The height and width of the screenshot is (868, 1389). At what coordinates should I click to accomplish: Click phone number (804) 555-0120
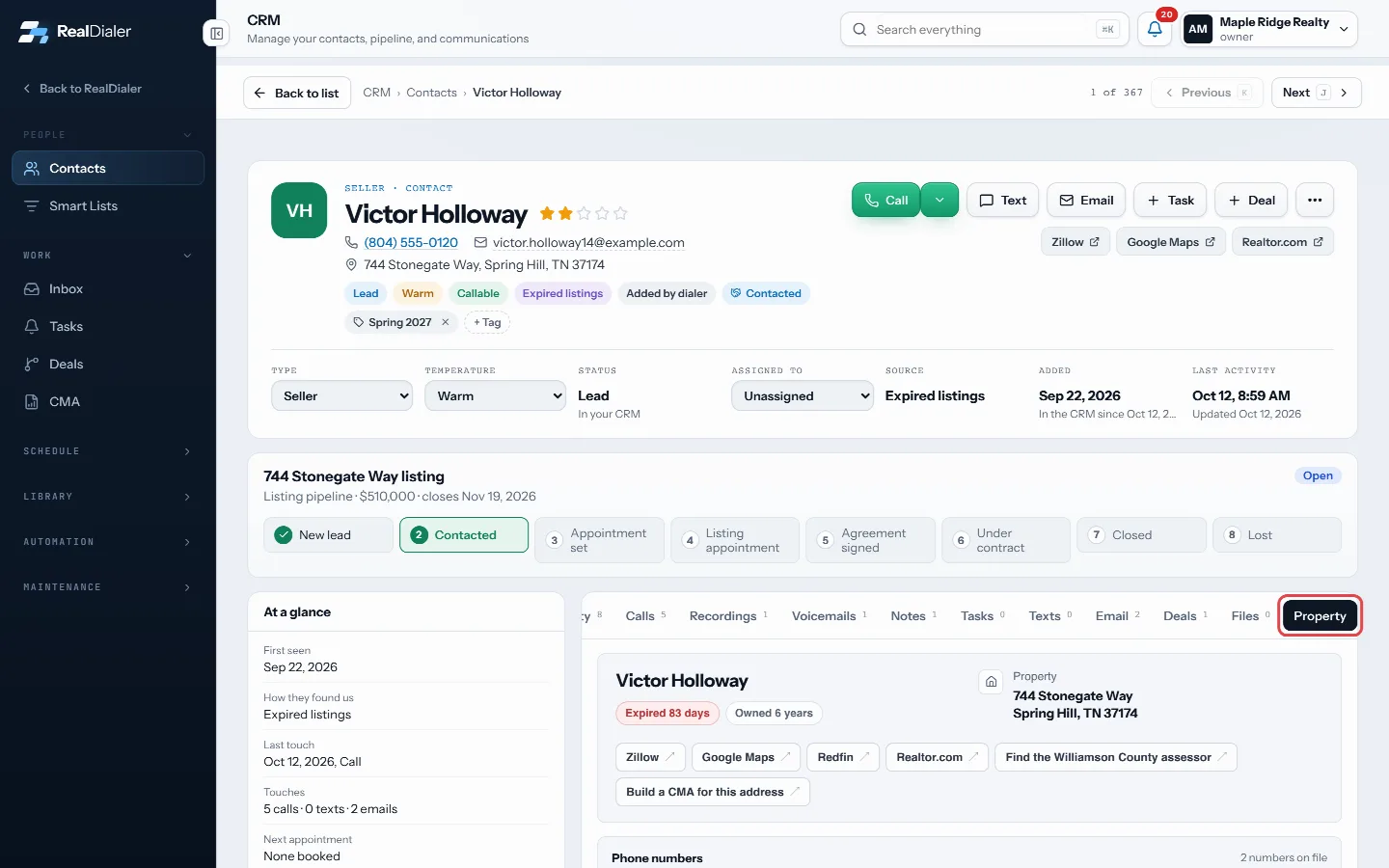pos(411,242)
